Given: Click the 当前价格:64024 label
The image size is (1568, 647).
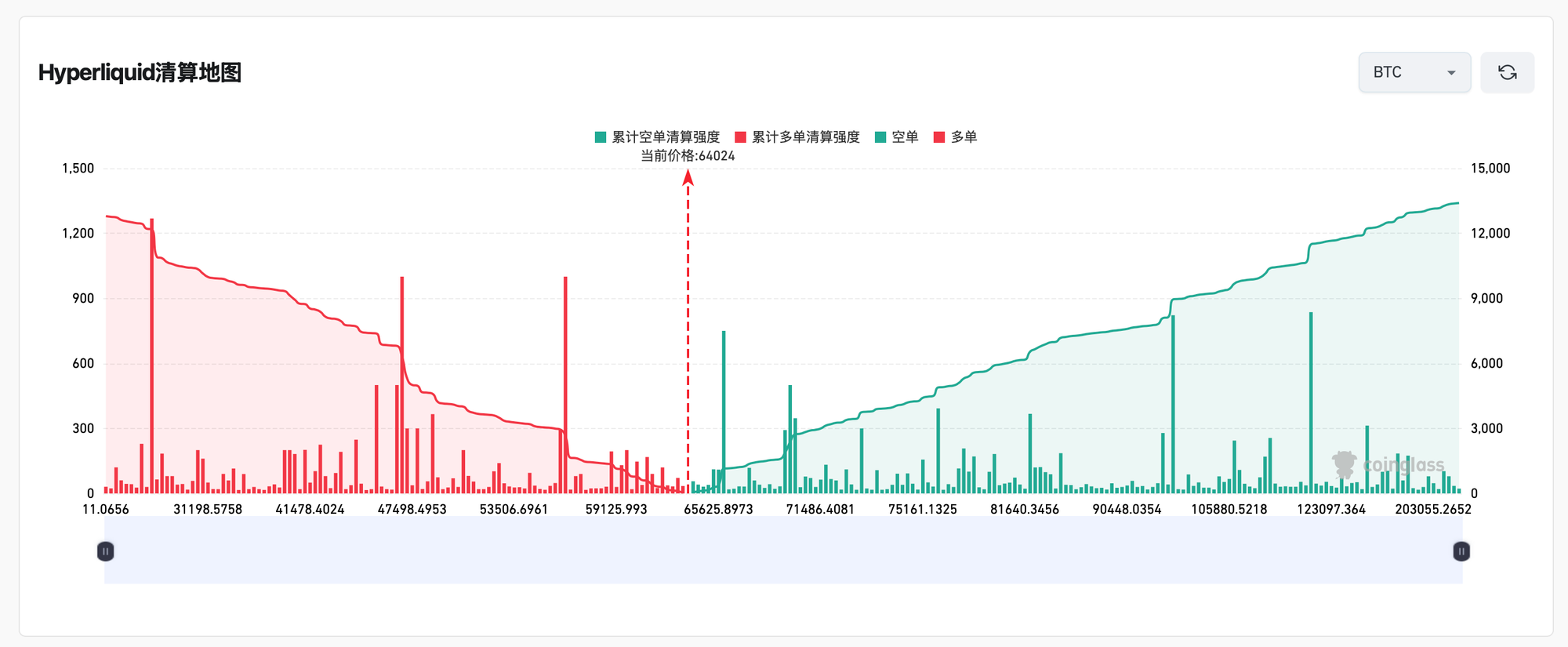Looking at the screenshot, I should point(688,156).
